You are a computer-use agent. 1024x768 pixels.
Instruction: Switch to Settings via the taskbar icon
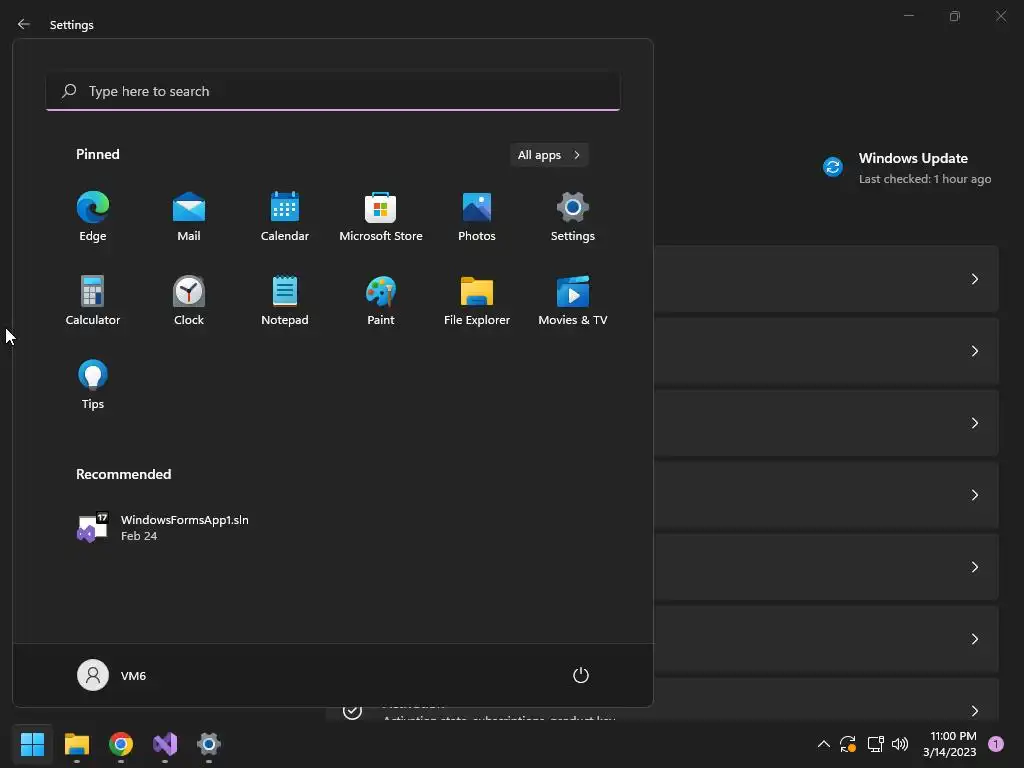click(x=209, y=743)
